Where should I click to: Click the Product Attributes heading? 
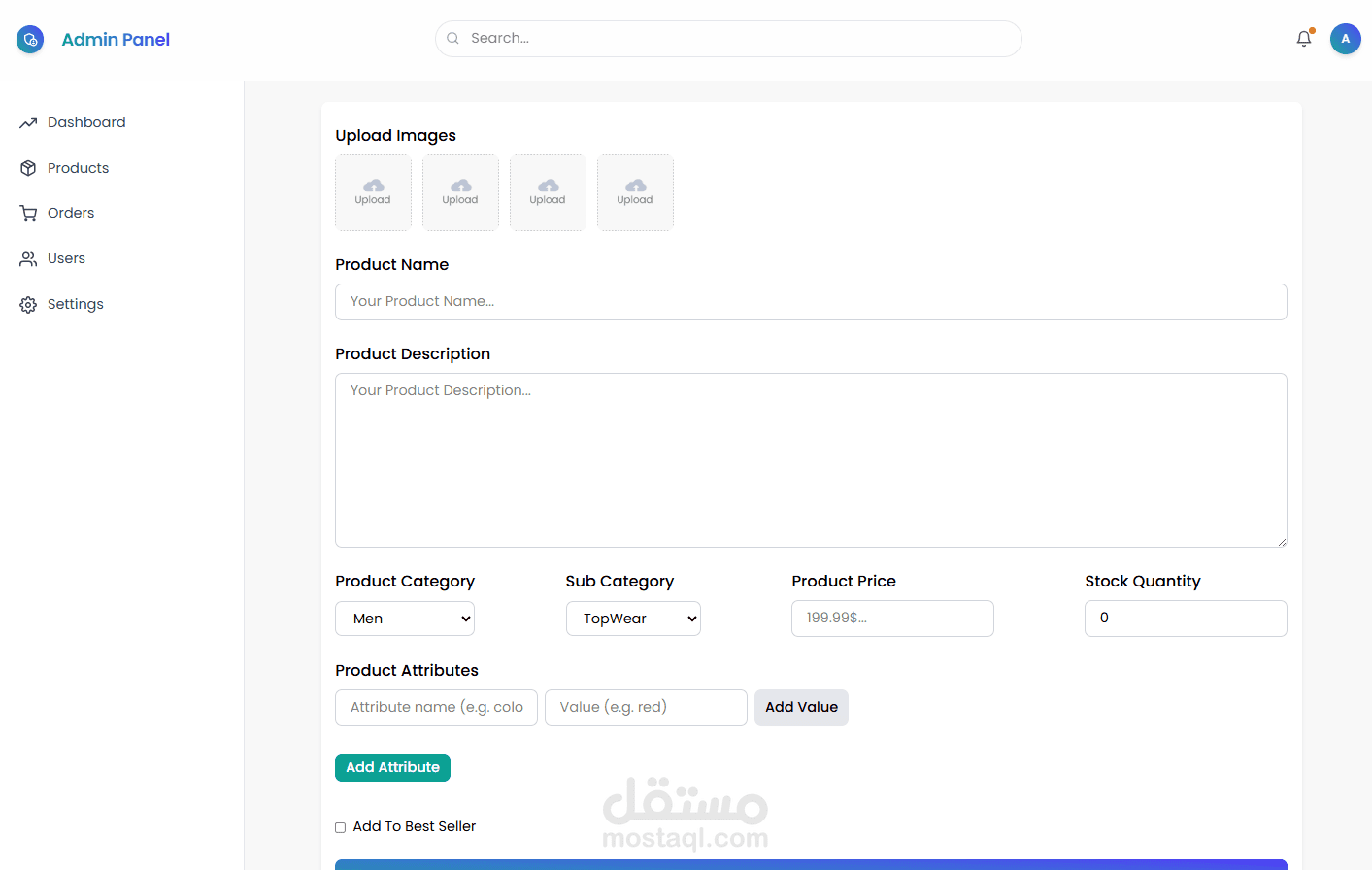(407, 671)
